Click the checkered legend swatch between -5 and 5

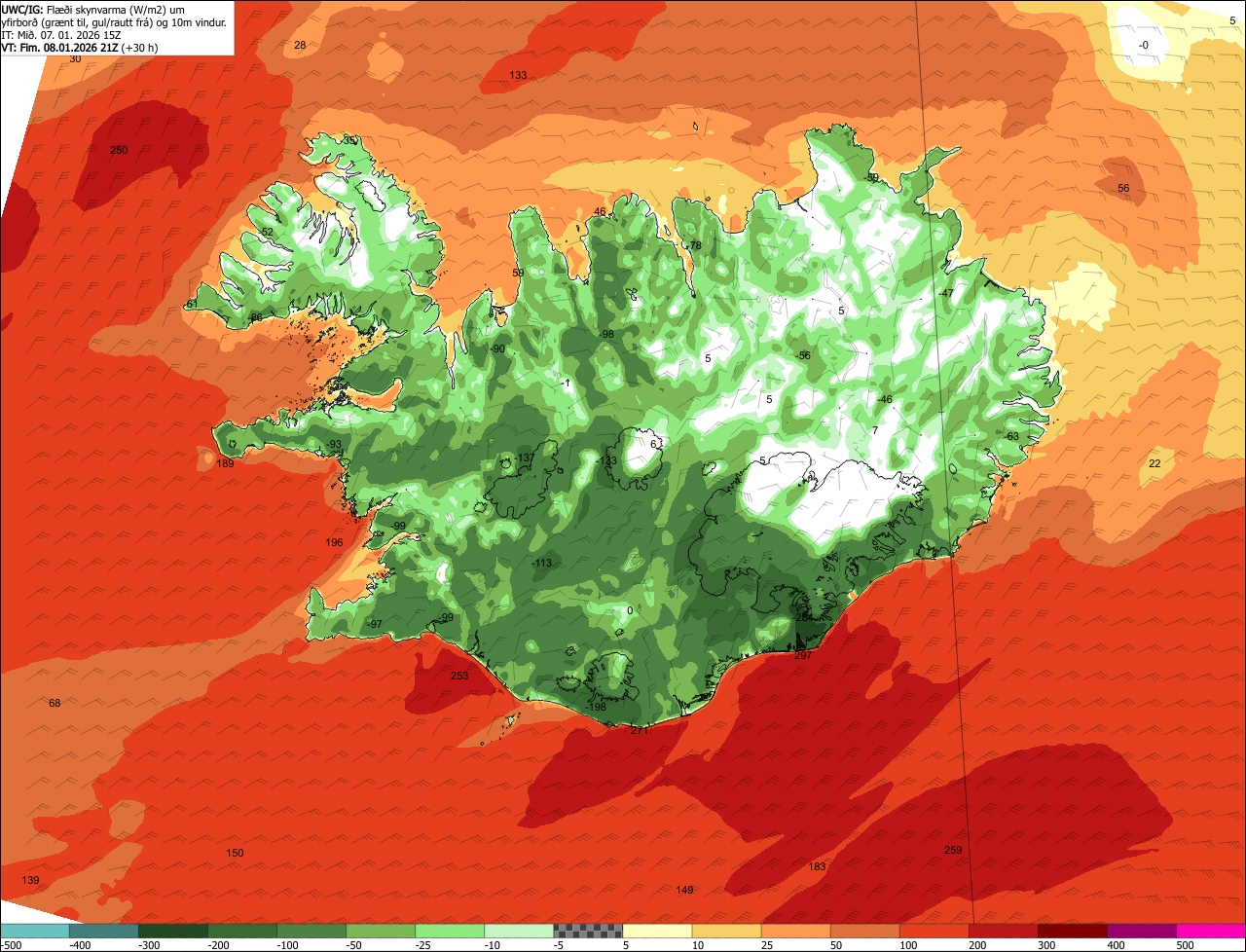(587, 931)
